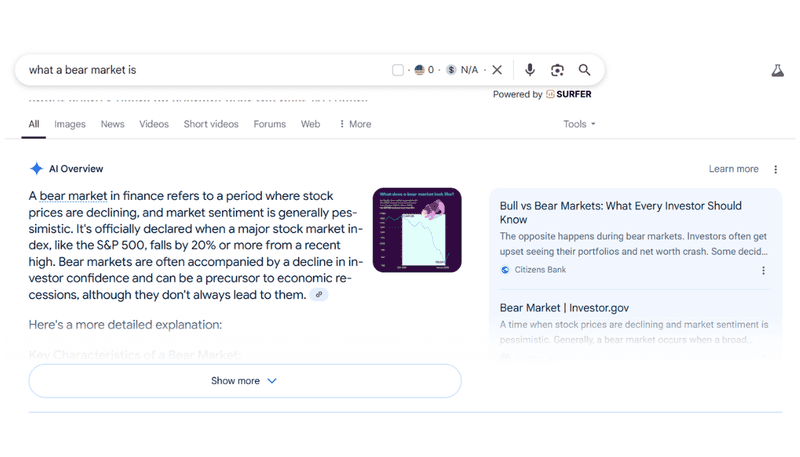Open the Tools dropdown
Viewport: 800px width, 457px height.
579,124
